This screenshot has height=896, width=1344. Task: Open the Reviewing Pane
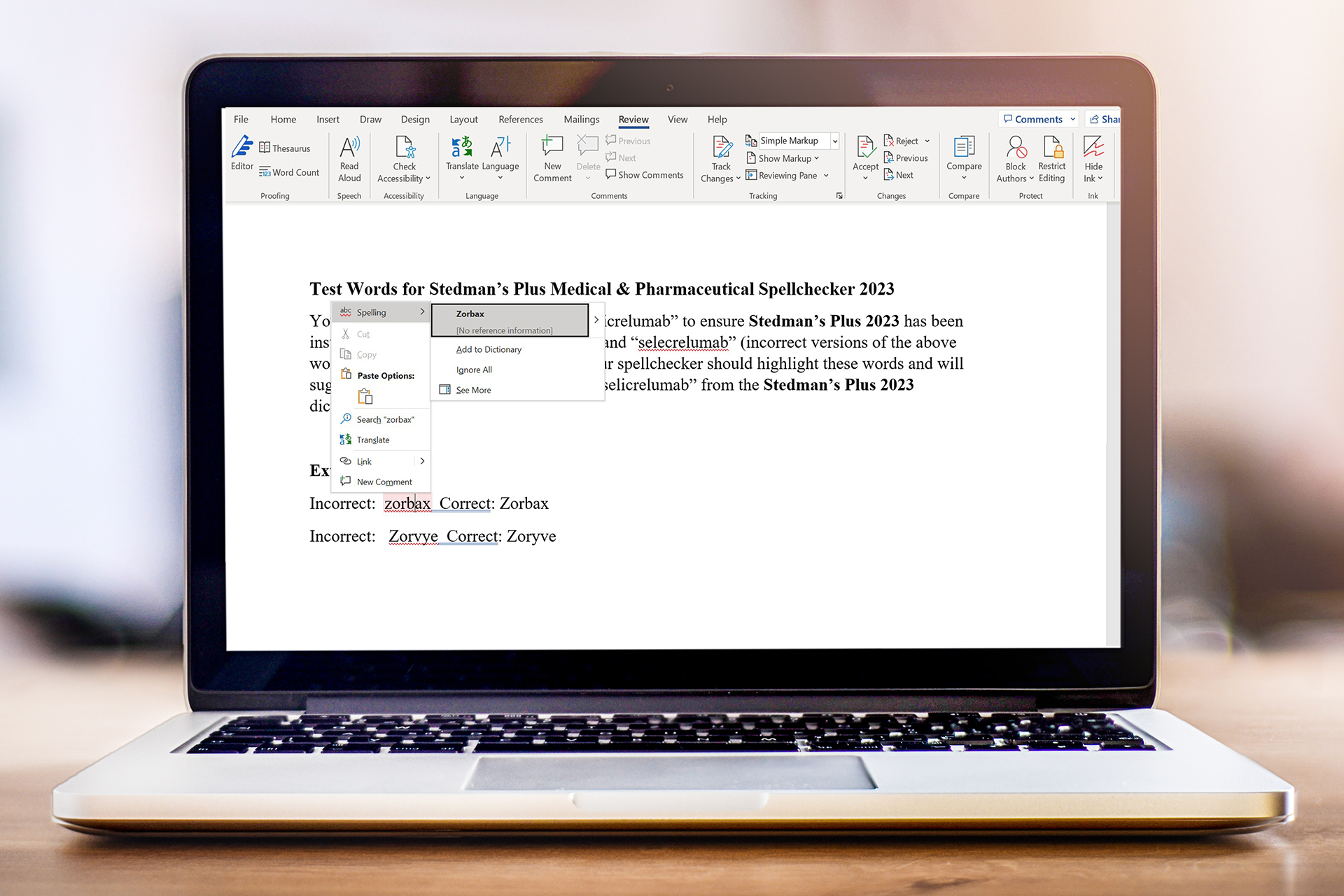[781, 176]
